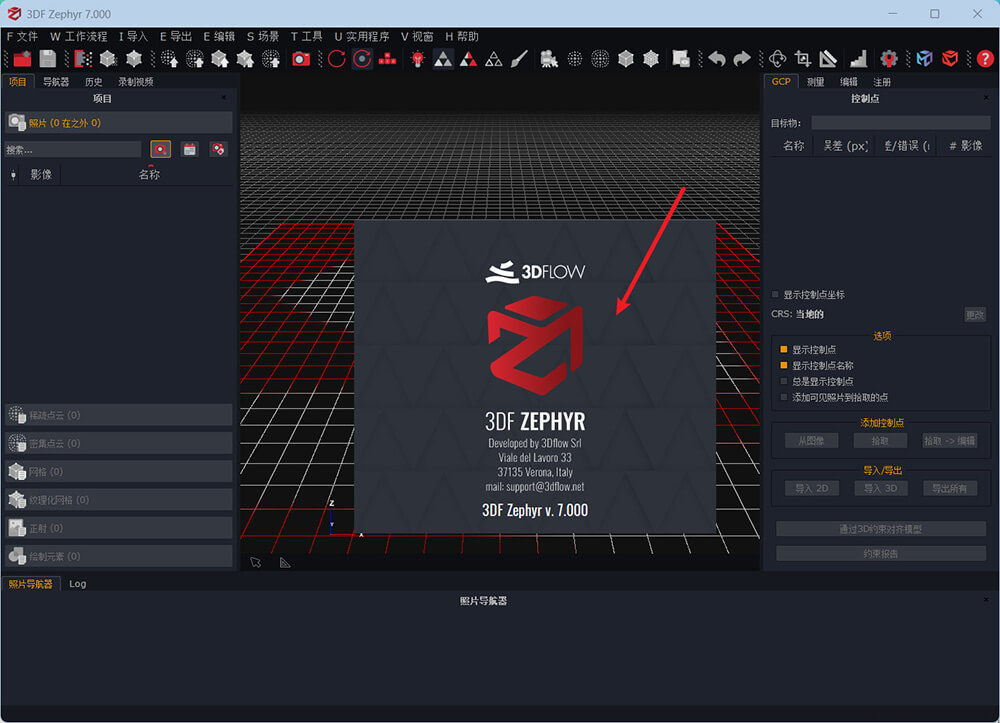This screenshot has width=1000, height=723.
Task: Expand the 稀疏点云 (0) section
Action: pyautogui.click(x=119, y=415)
